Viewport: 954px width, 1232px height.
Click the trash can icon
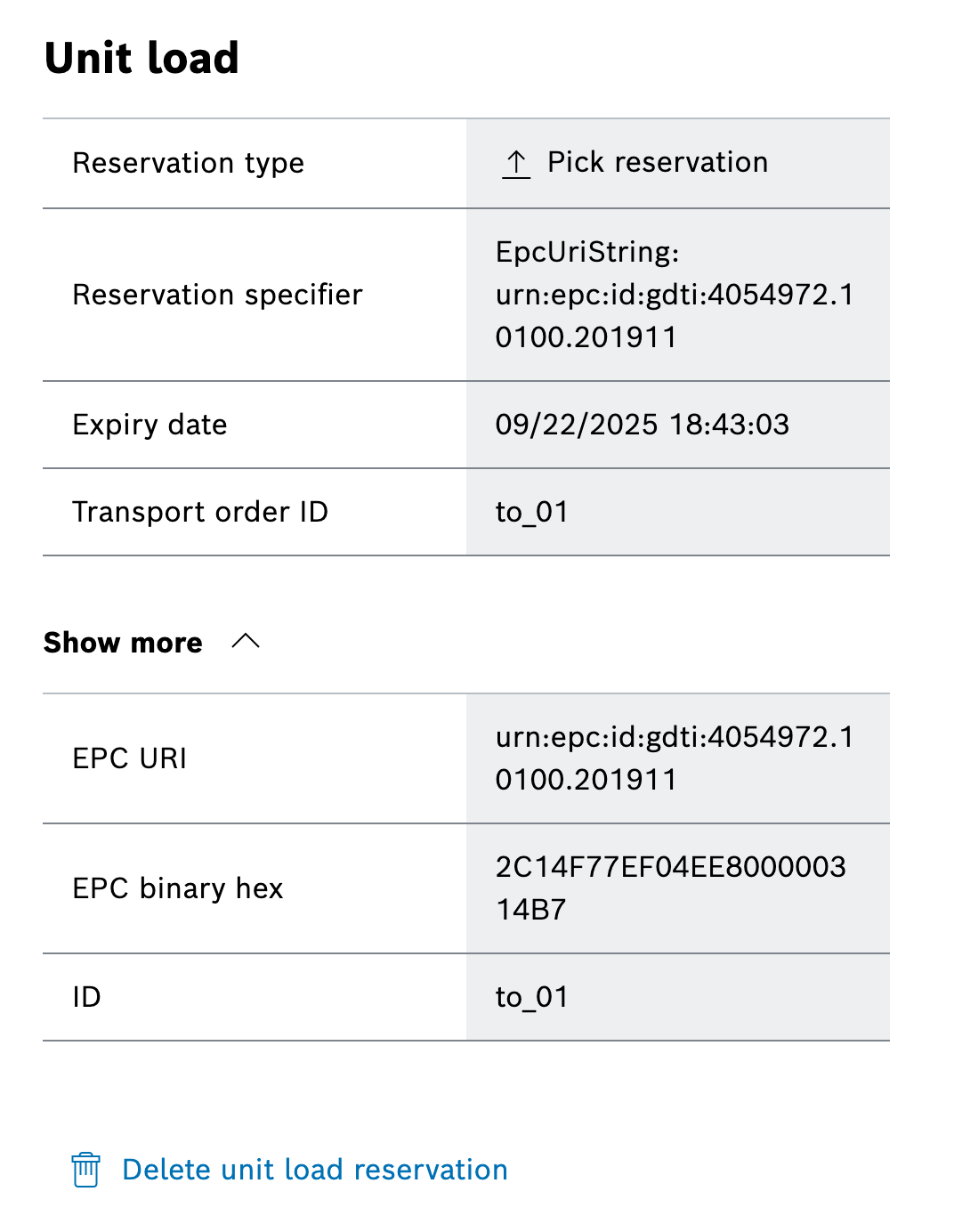tap(85, 1170)
